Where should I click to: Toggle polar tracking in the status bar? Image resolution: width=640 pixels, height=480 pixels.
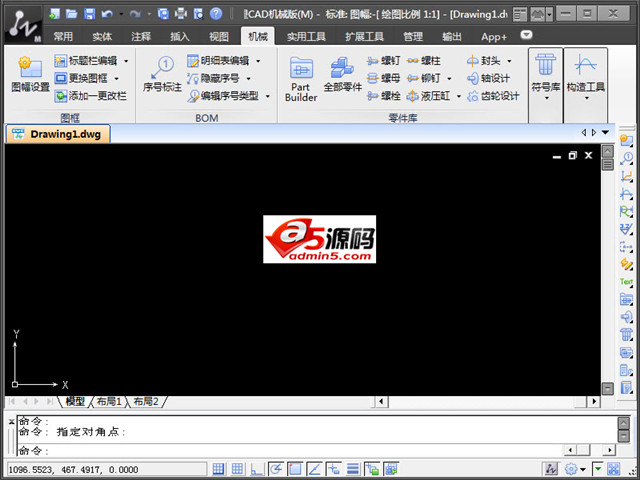click(x=276, y=469)
